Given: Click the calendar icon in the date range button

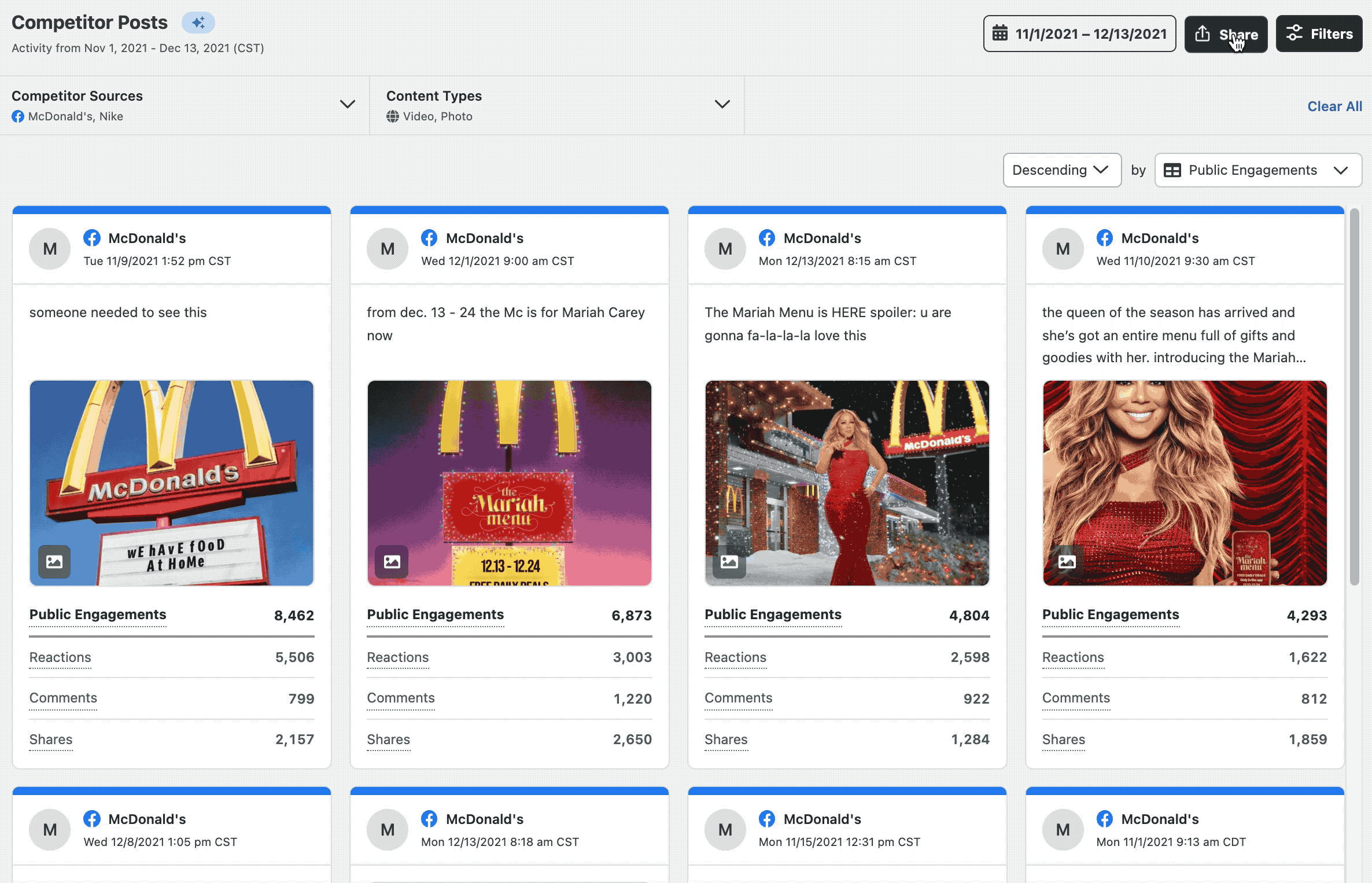Looking at the screenshot, I should [x=1000, y=34].
